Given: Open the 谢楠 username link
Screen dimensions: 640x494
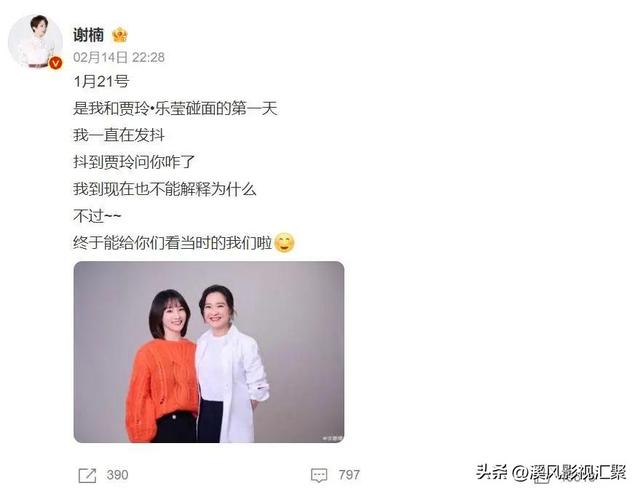Looking at the screenshot, I should (x=89, y=35).
